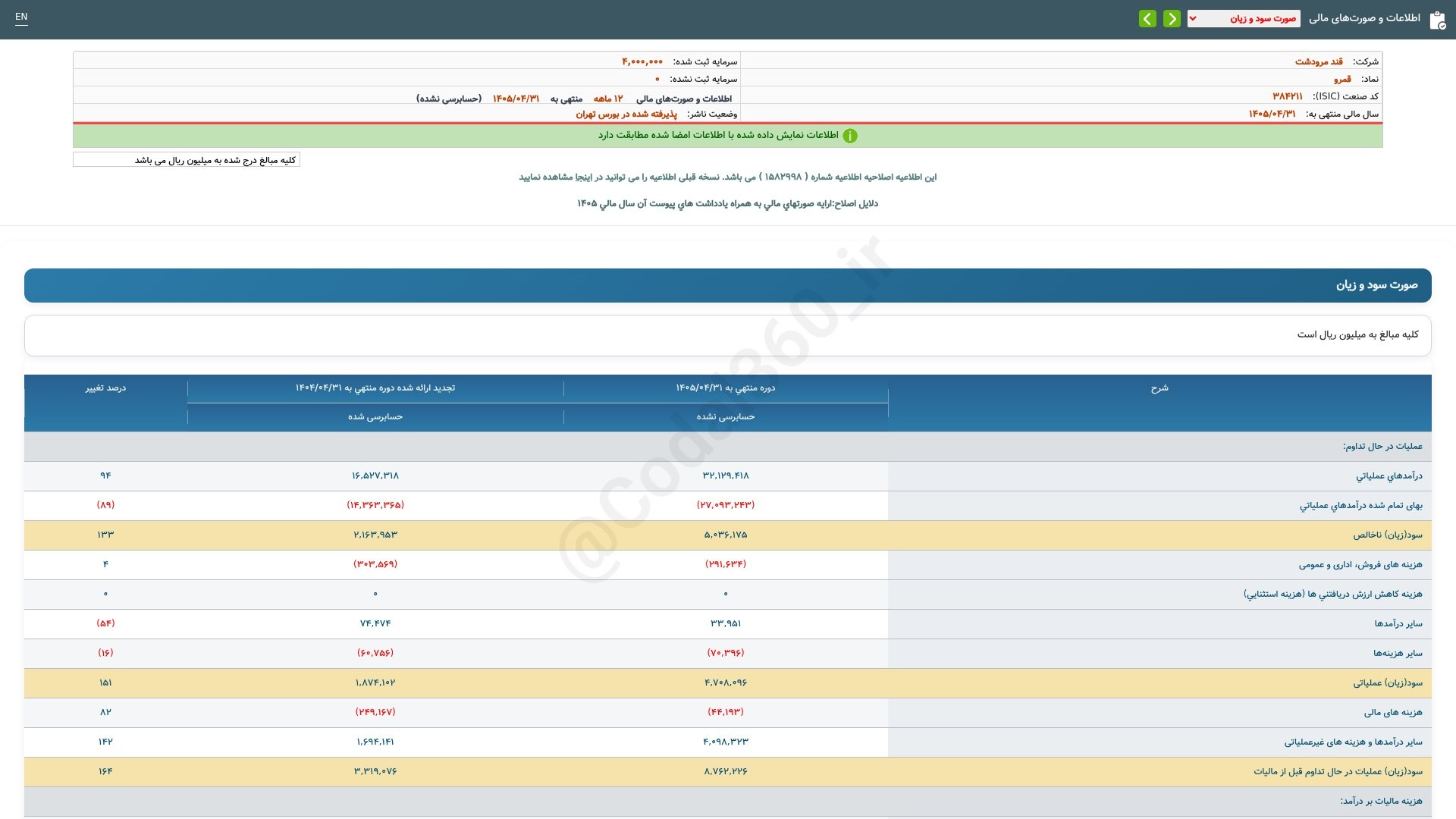Click the شرح column header
The height and width of the screenshot is (819, 1456).
pos(1159,388)
